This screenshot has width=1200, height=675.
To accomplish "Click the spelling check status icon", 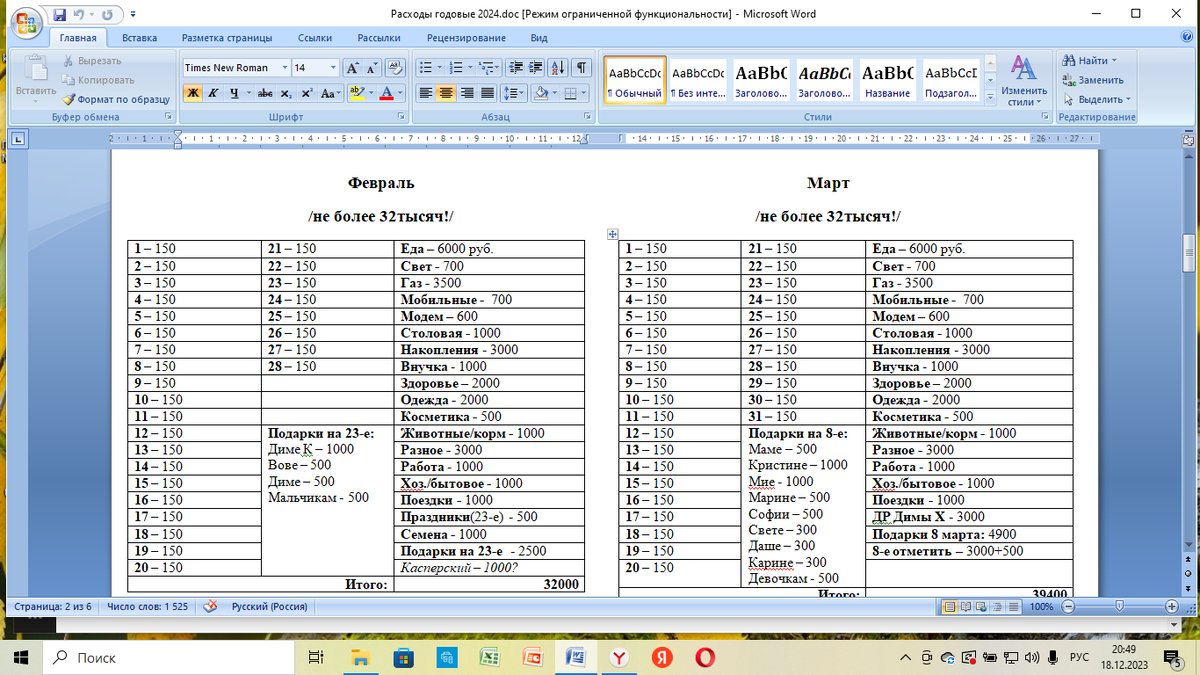I will click(x=210, y=606).
